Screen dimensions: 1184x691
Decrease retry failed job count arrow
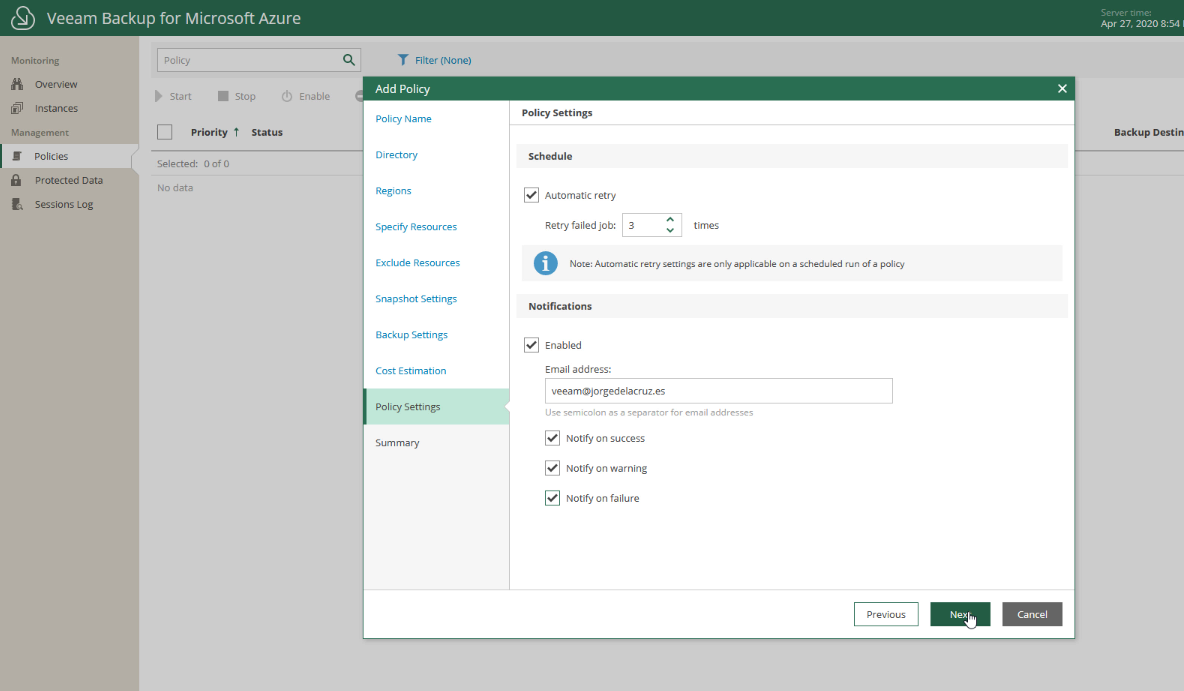click(x=670, y=230)
